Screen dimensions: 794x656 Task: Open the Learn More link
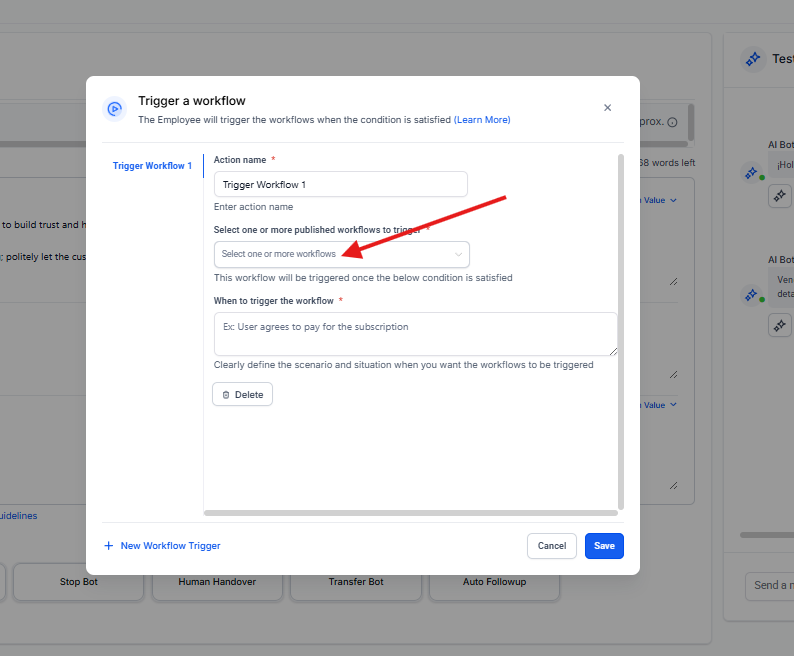pyautogui.click(x=482, y=120)
